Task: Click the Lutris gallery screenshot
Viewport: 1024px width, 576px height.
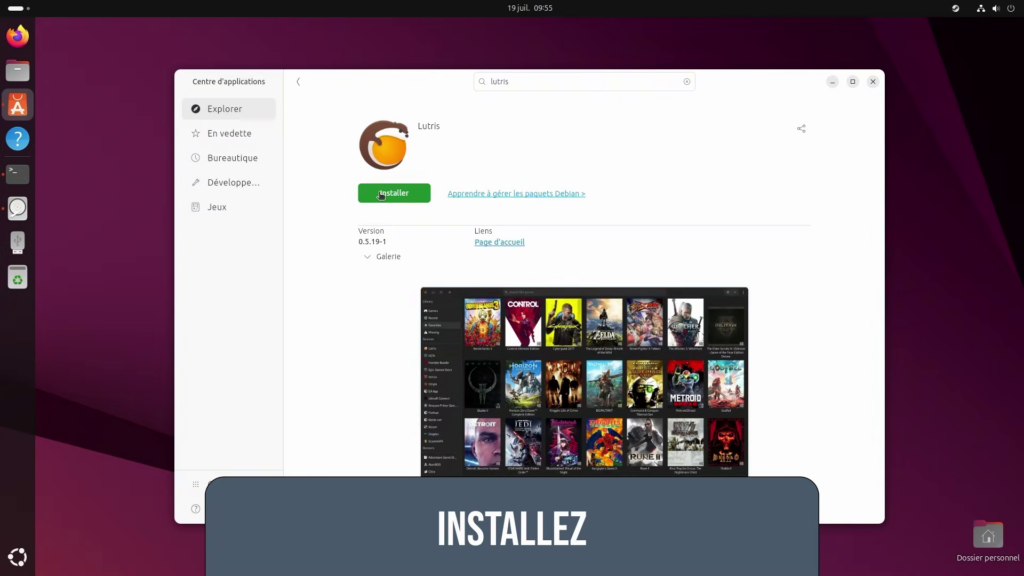Action: coord(584,382)
